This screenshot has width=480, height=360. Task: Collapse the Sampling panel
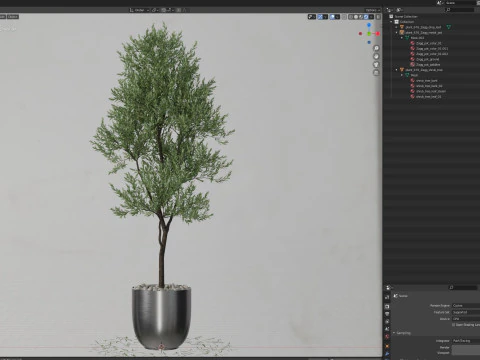pyautogui.click(x=394, y=333)
